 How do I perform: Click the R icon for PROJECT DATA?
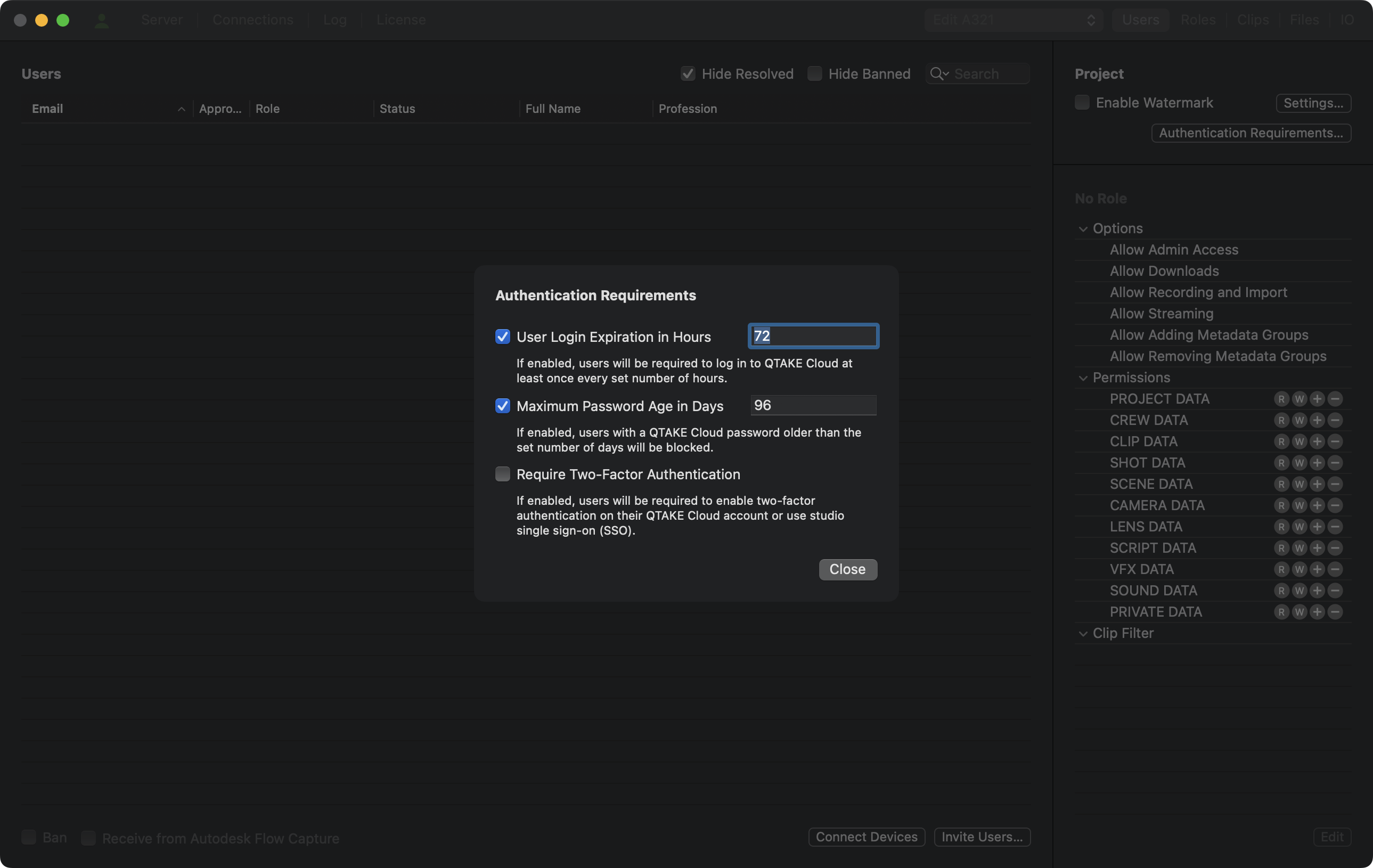(1281, 399)
